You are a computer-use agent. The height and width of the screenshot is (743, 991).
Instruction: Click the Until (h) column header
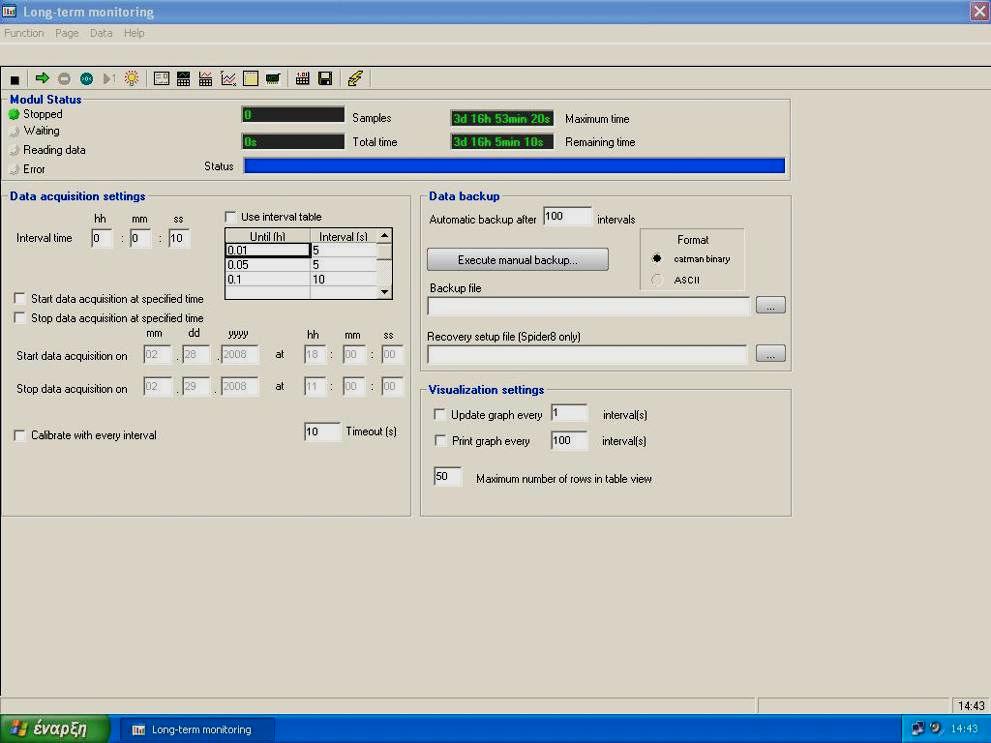pyautogui.click(x=268, y=236)
